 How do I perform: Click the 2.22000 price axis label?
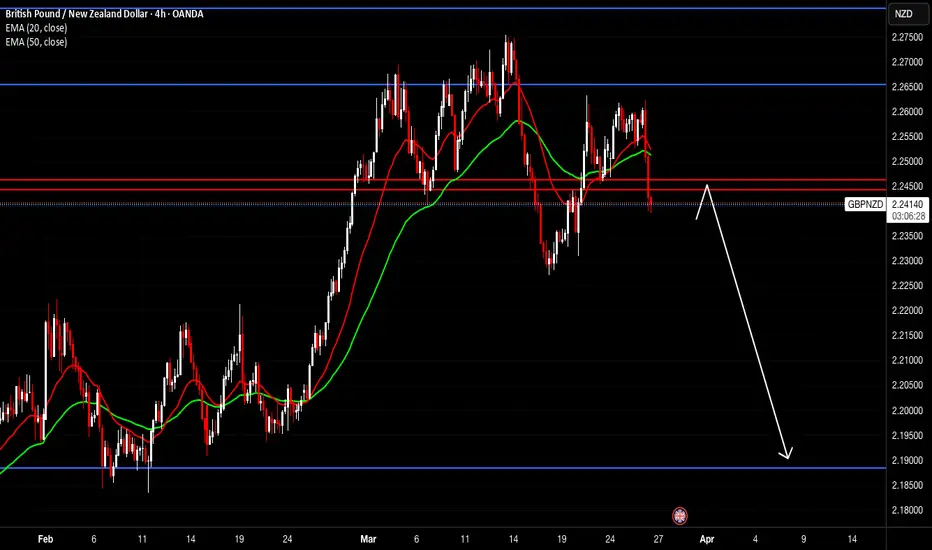tap(907, 311)
